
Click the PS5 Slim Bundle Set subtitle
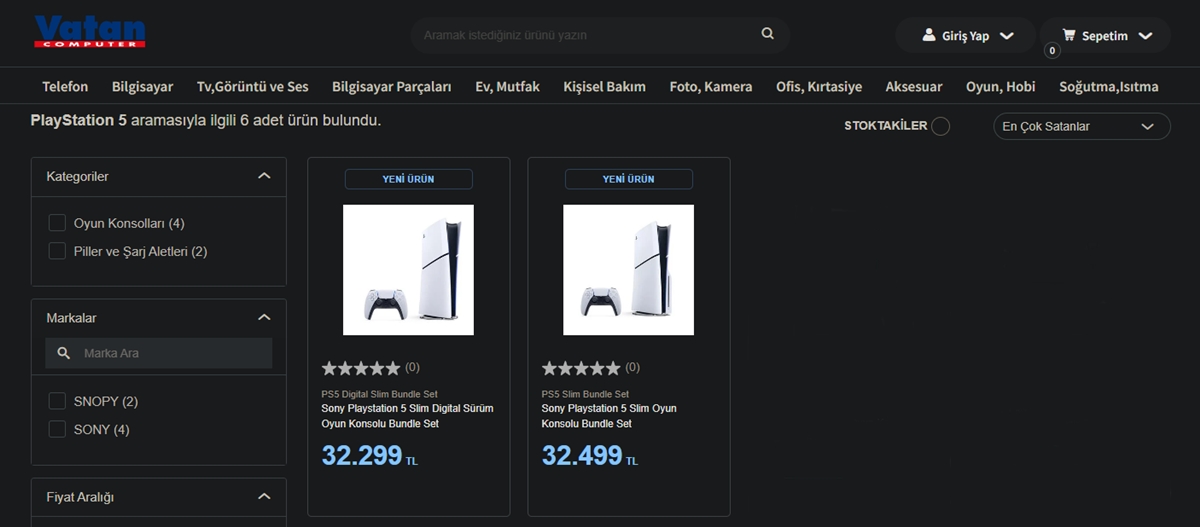tap(585, 394)
